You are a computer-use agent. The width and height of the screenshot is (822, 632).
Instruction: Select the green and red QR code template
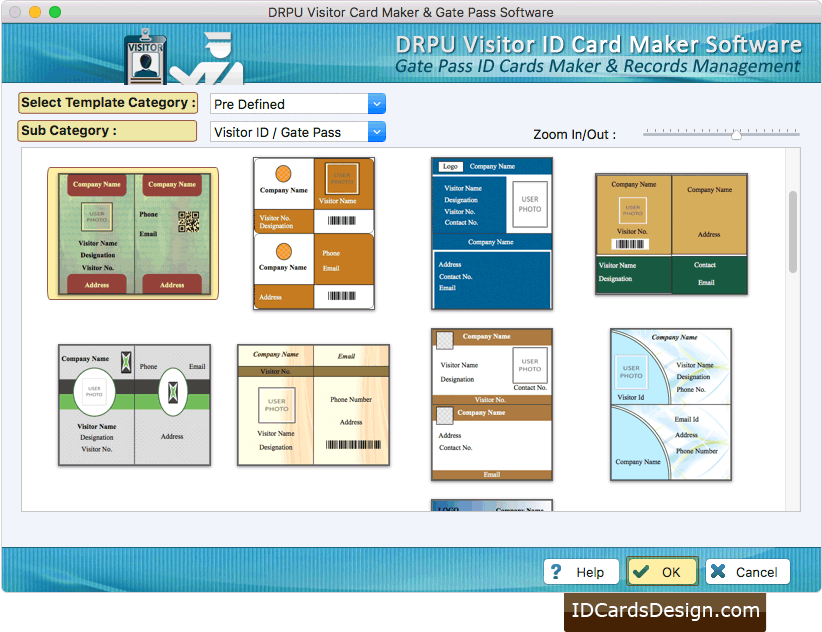(x=133, y=234)
